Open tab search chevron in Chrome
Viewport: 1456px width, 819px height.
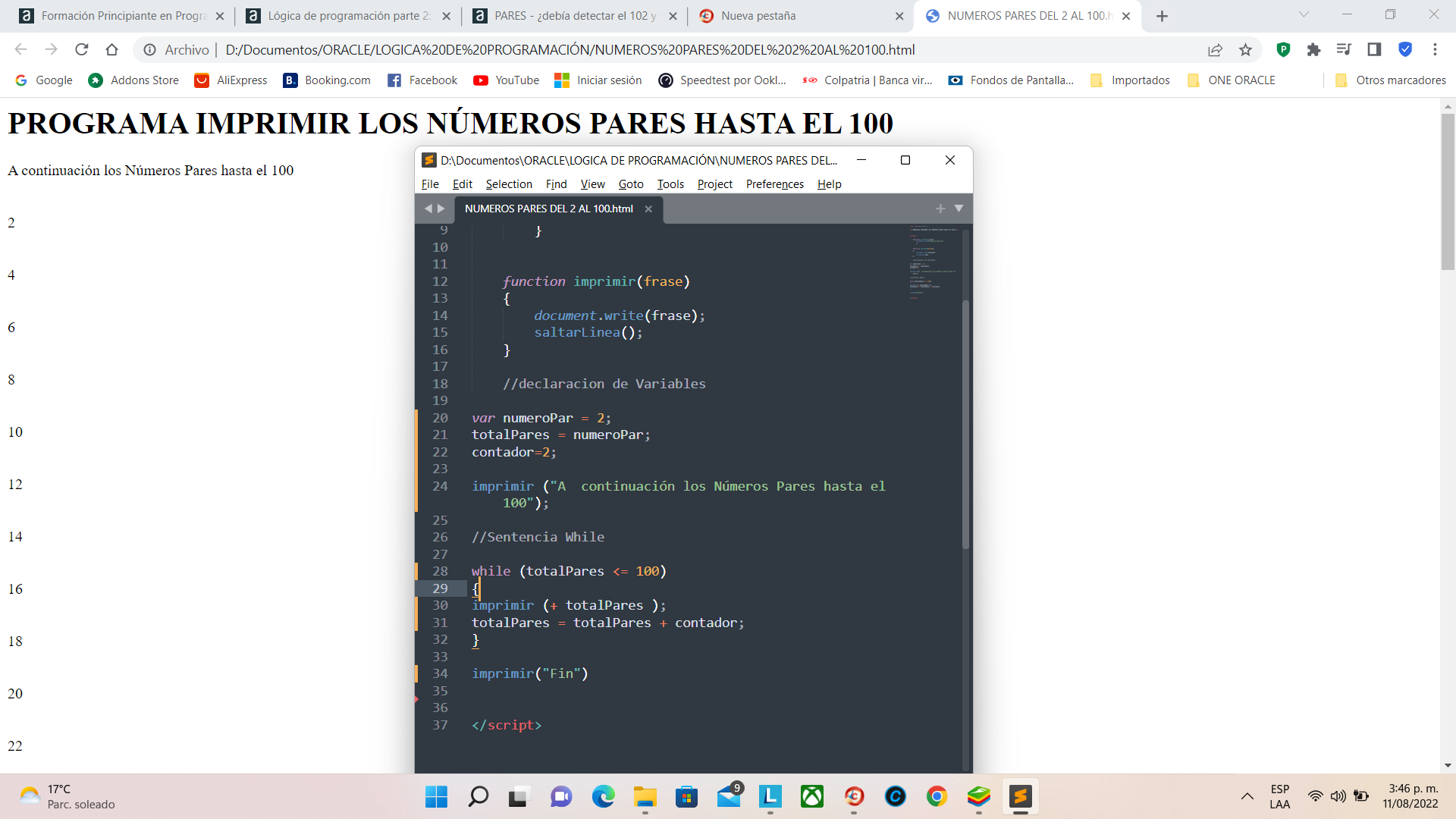click(1304, 14)
